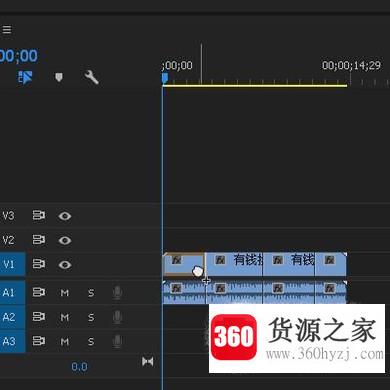Solo audio track A1
This screenshot has height=390, width=390.
[x=91, y=293]
